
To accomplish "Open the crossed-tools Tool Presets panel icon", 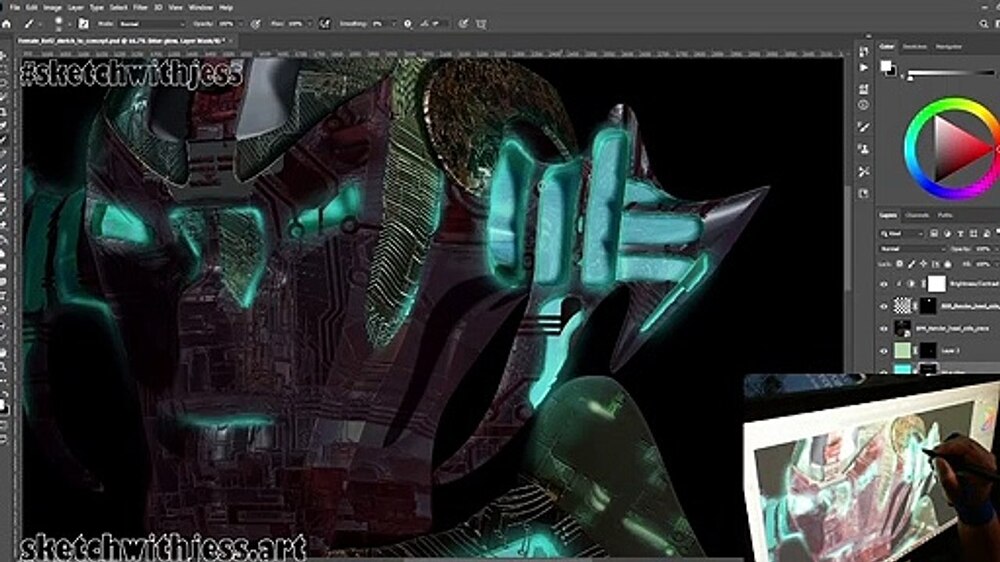I will [864, 172].
